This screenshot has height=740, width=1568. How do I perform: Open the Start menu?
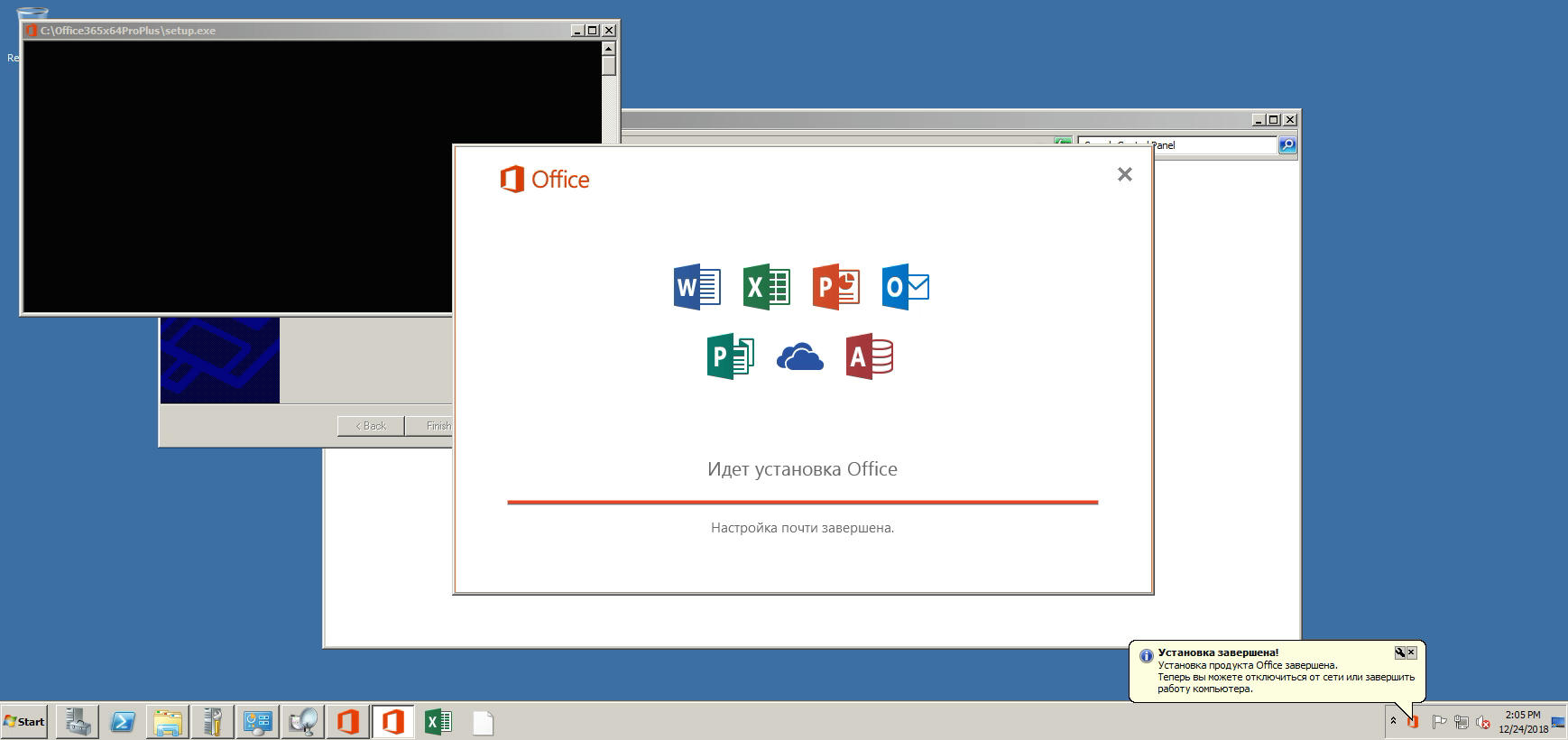(x=24, y=722)
